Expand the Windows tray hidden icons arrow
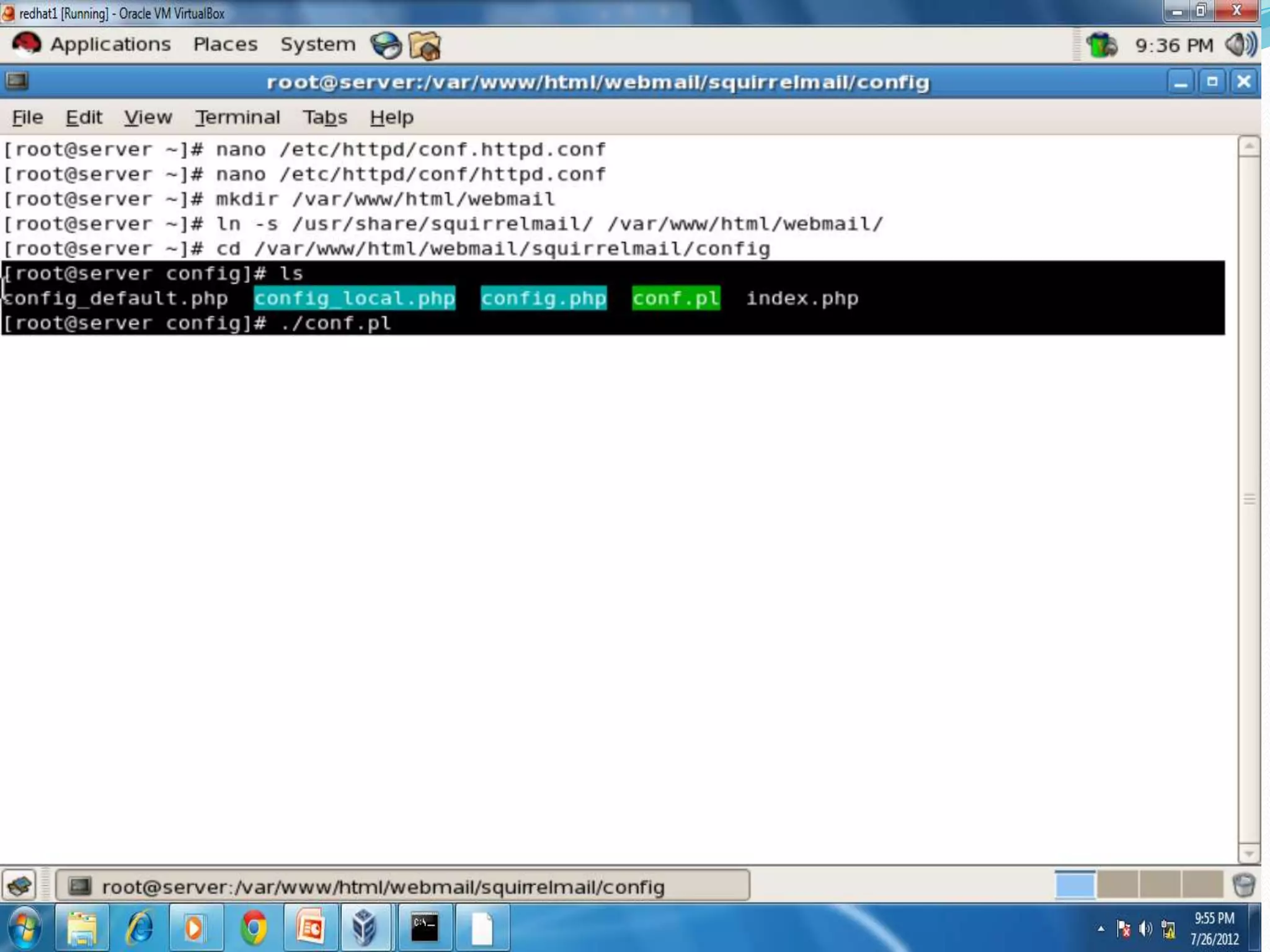 pyautogui.click(x=1101, y=928)
